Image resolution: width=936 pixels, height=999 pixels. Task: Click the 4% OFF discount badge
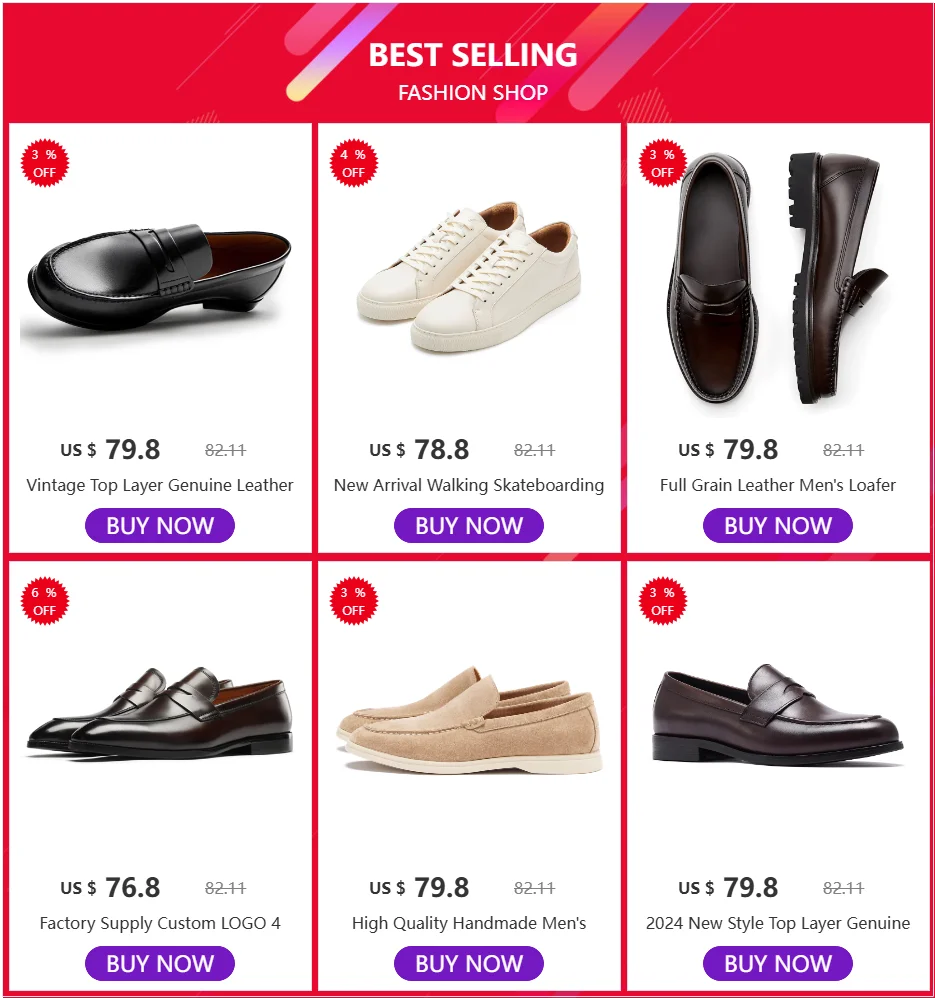(x=353, y=164)
